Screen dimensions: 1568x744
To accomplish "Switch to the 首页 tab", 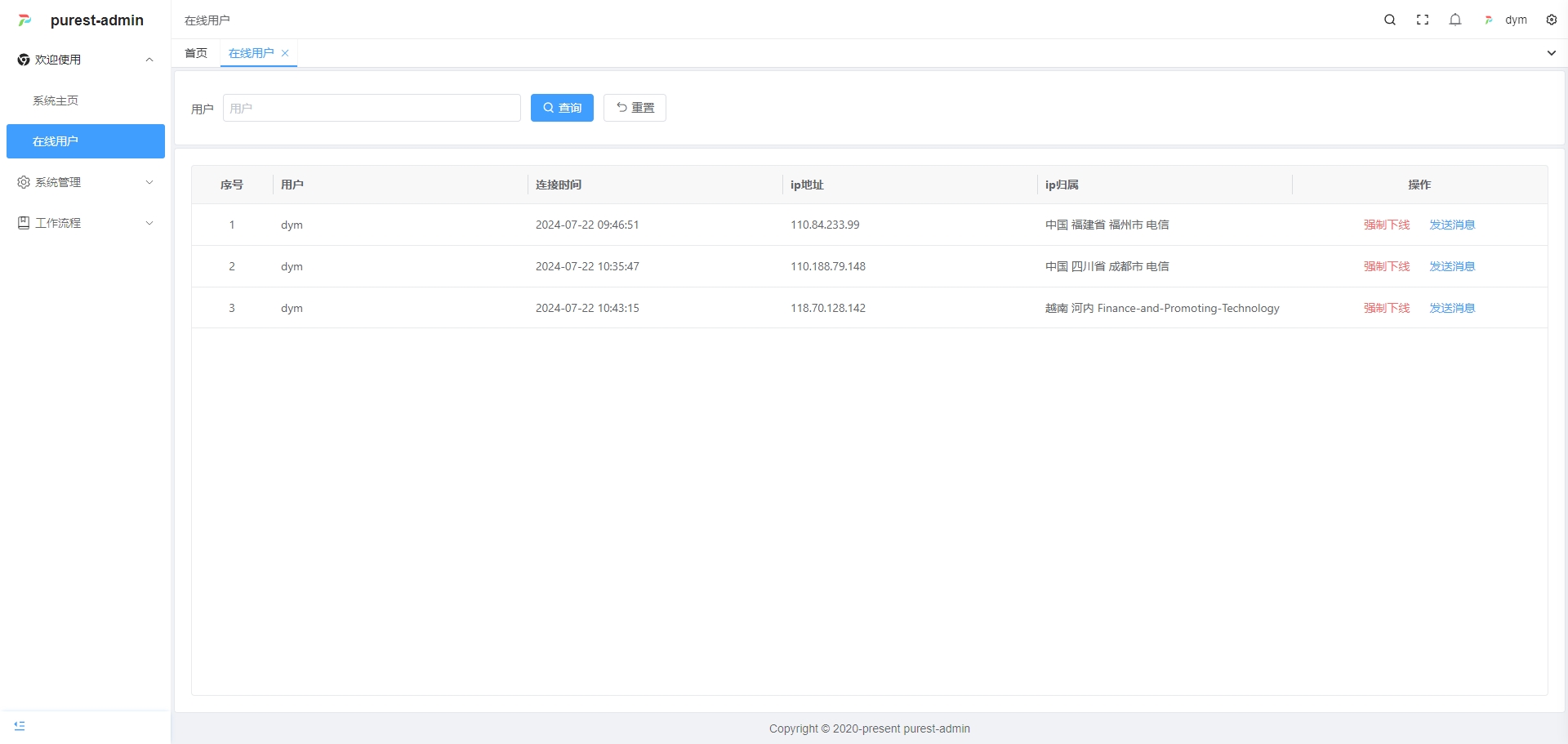I will click(196, 53).
